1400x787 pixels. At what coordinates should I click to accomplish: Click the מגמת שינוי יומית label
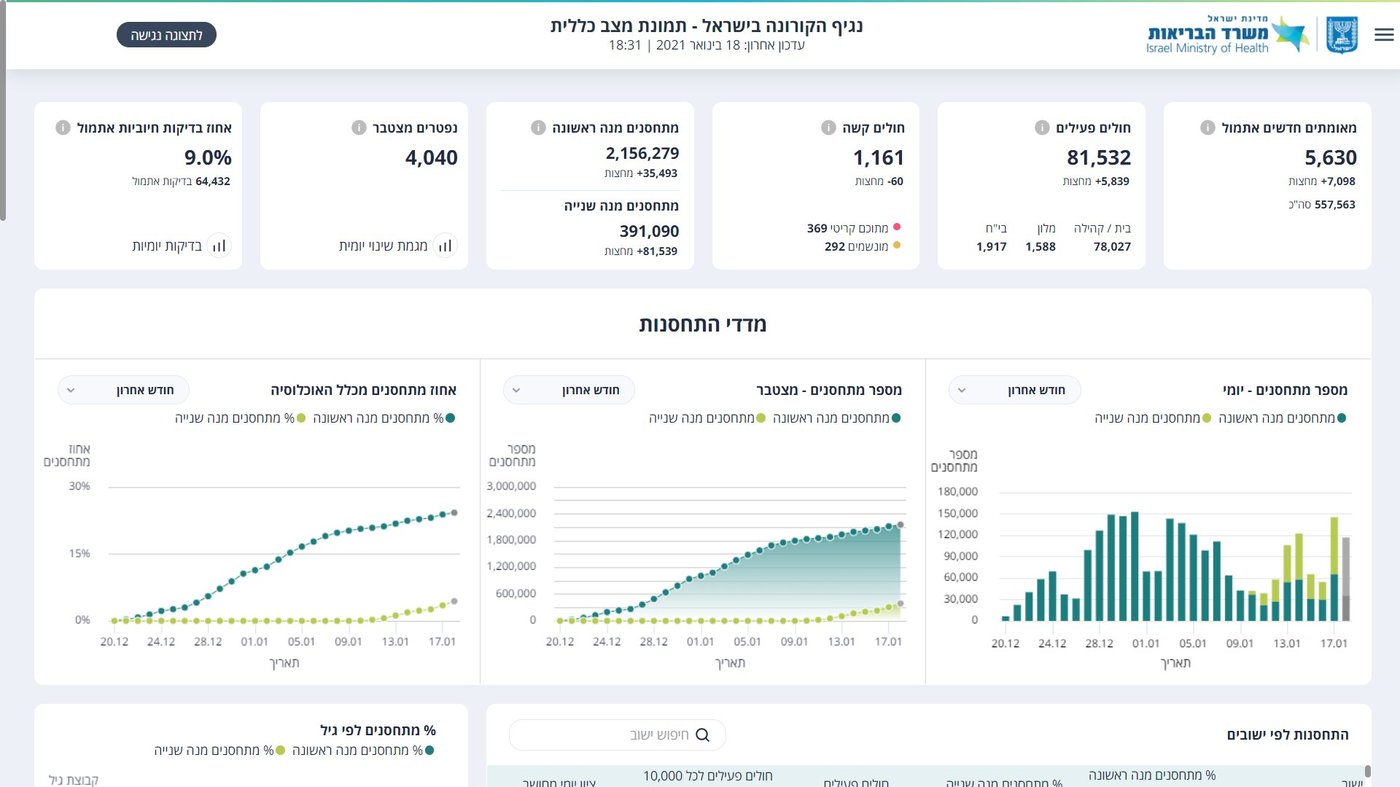click(383, 245)
